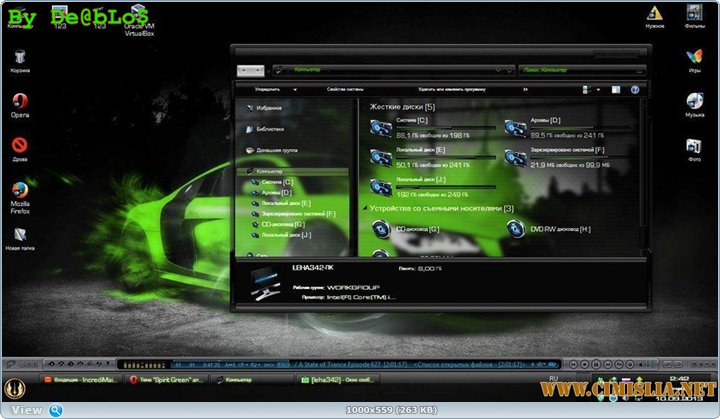Image resolution: width=720 pixels, height=419 pixels.
Task: Click the pause button in player bar
Action: coord(596,364)
